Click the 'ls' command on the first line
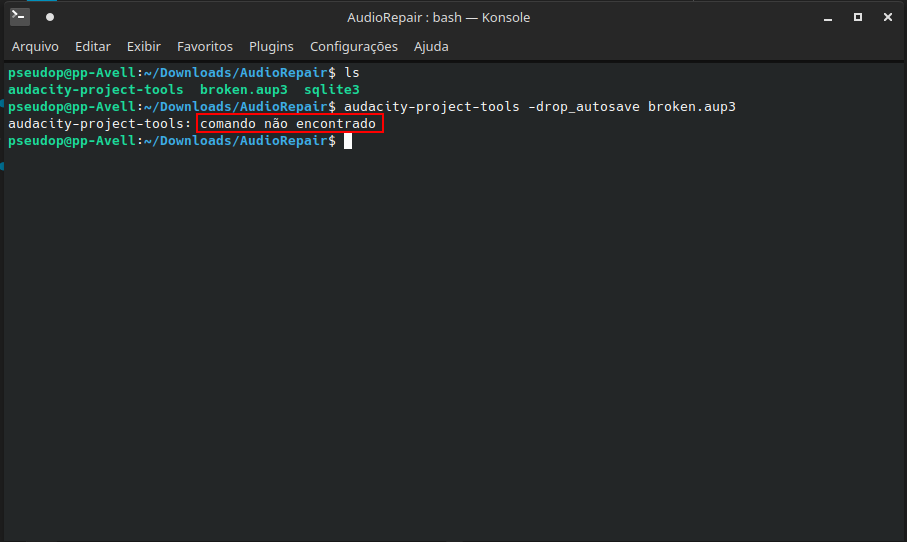Screen dimensions: 907x542 click(x=351, y=74)
